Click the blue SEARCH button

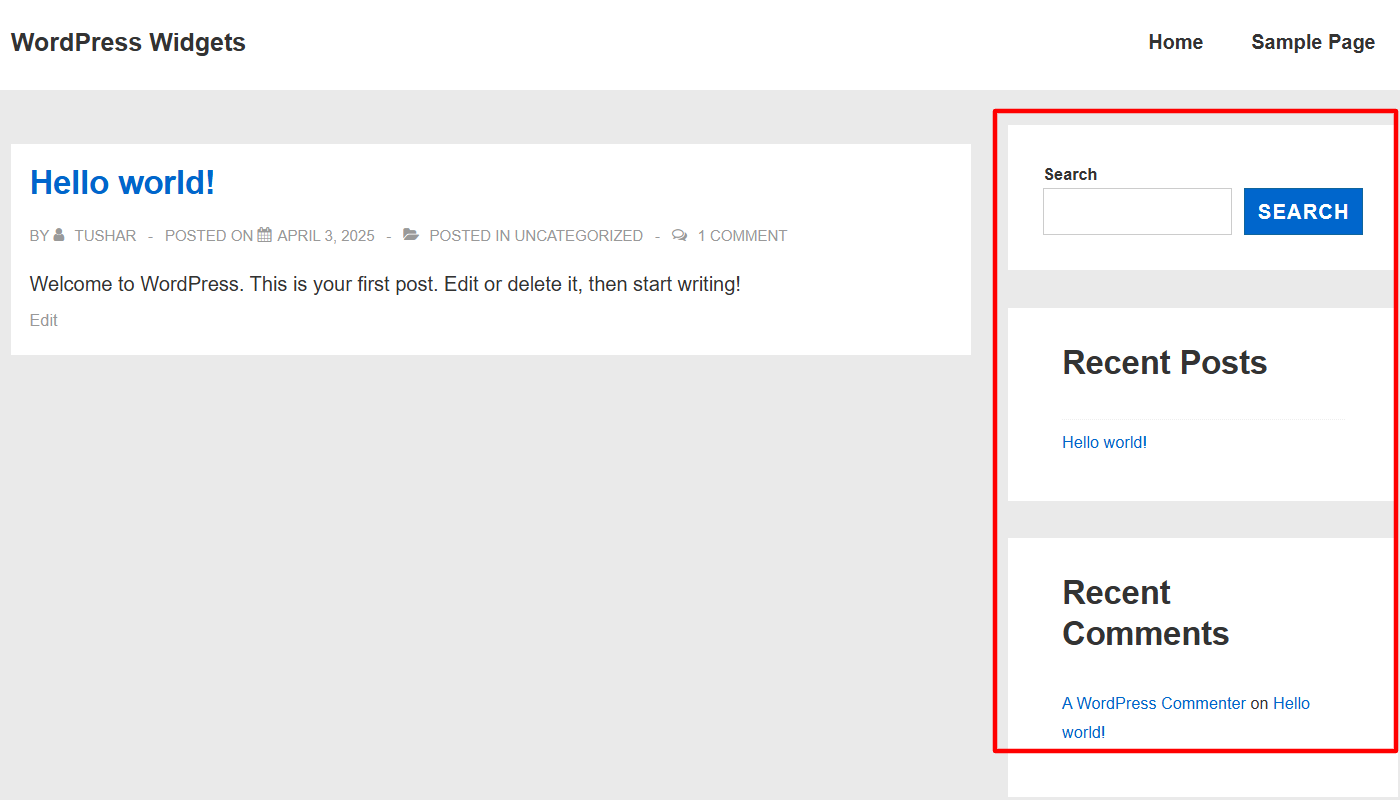(1303, 212)
